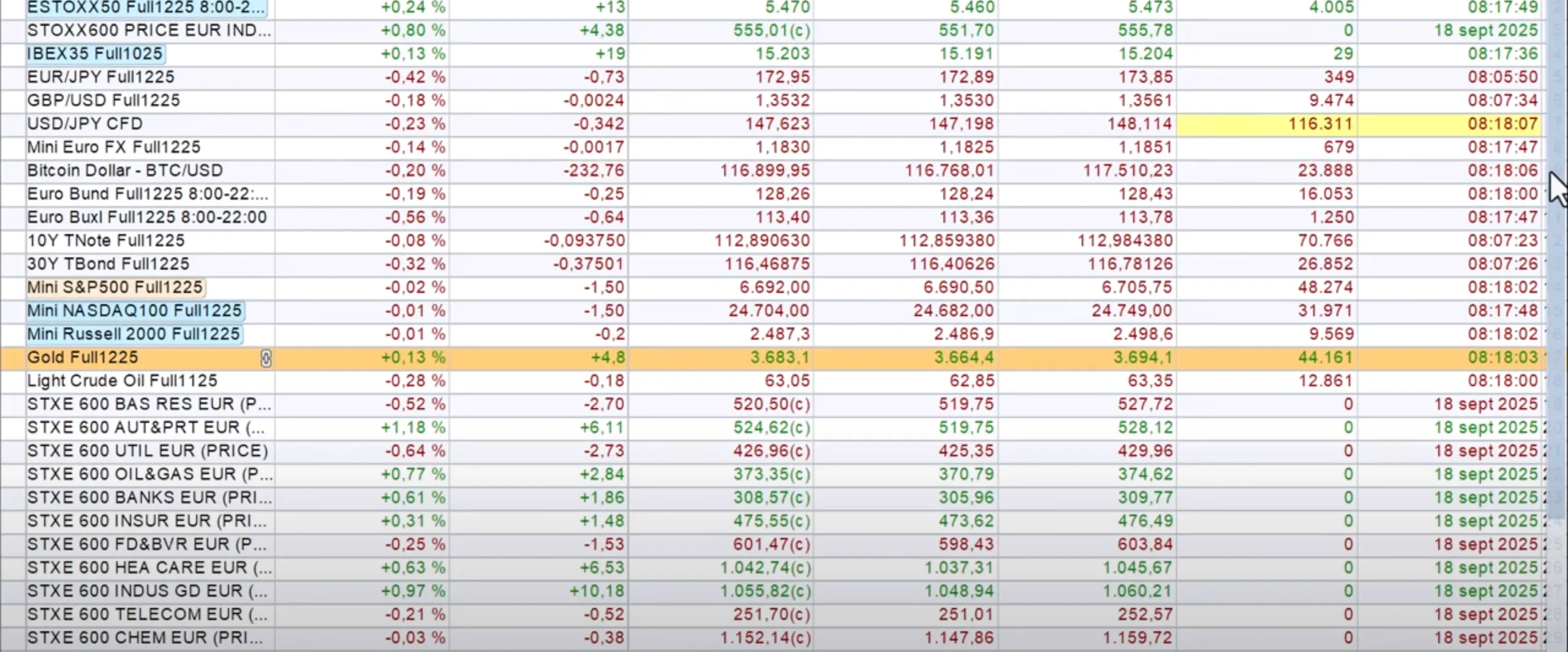This screenshot has height=652, width=1568.
Task: Click the IBEX35 Full1025 instrument name
Action: pos(94,54)
